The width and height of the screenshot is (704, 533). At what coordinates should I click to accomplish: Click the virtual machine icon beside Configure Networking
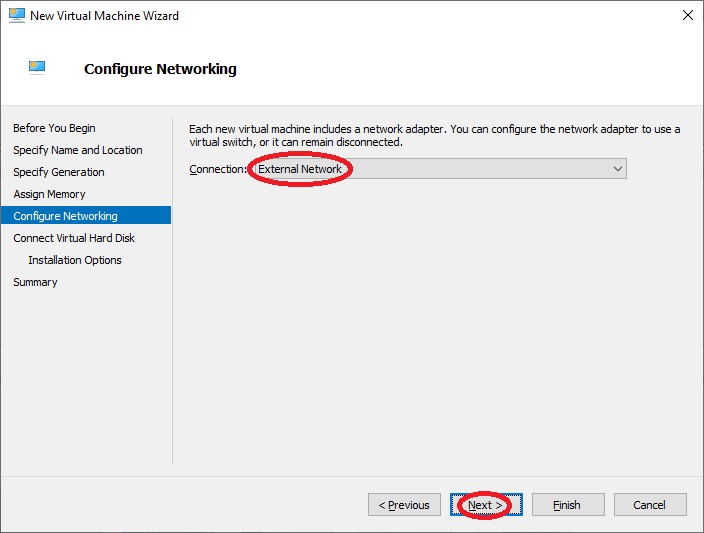(x=37, y=67)
